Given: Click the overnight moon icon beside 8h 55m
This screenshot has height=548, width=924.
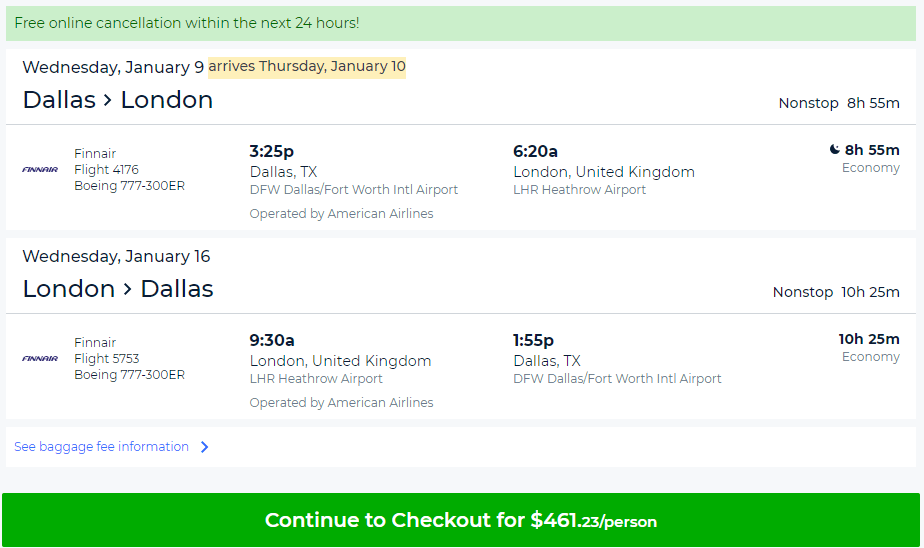Looking at the screenshot, I should [x=834, y=150].
